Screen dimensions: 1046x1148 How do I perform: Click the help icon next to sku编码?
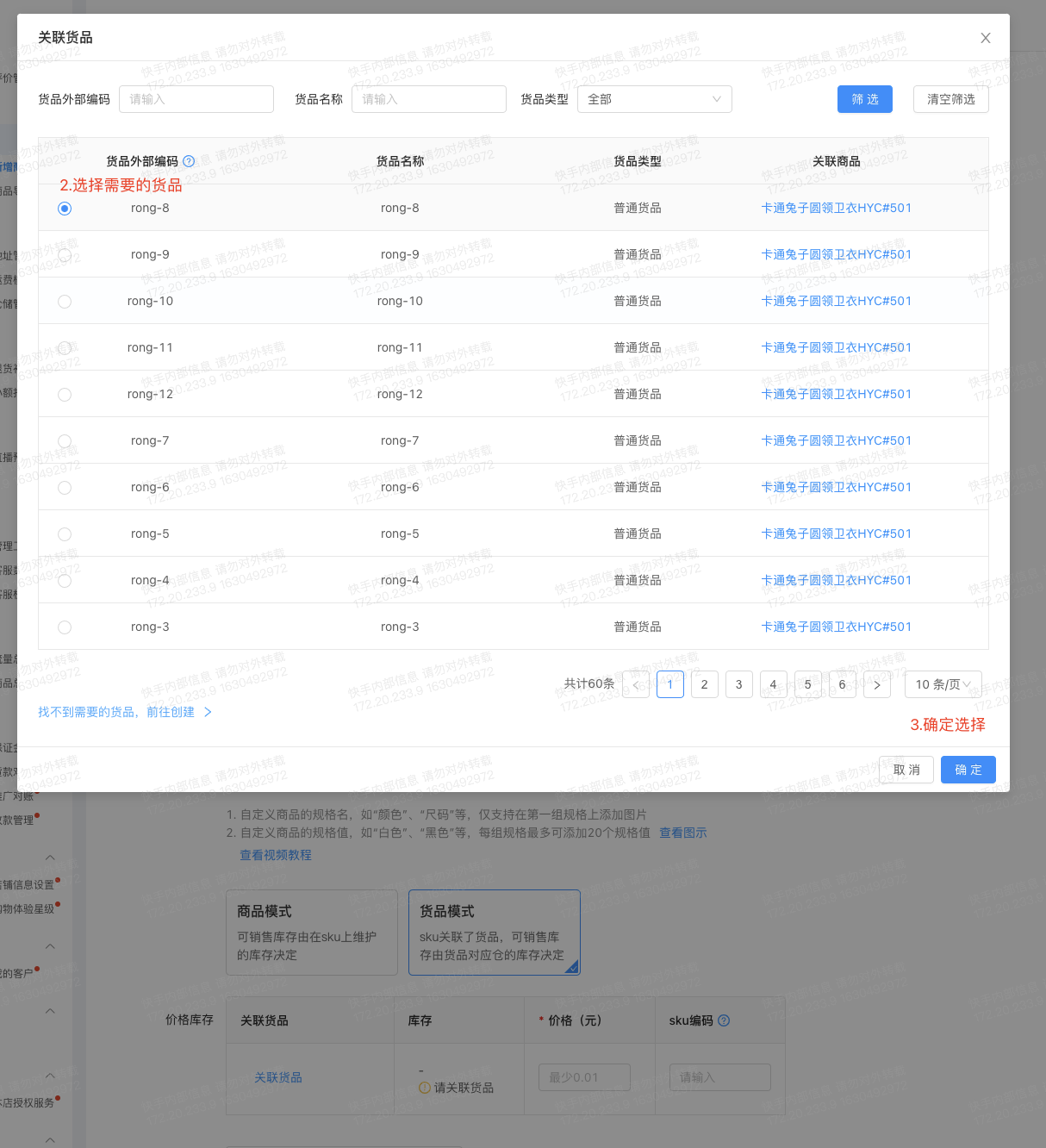click(724, 1020)
